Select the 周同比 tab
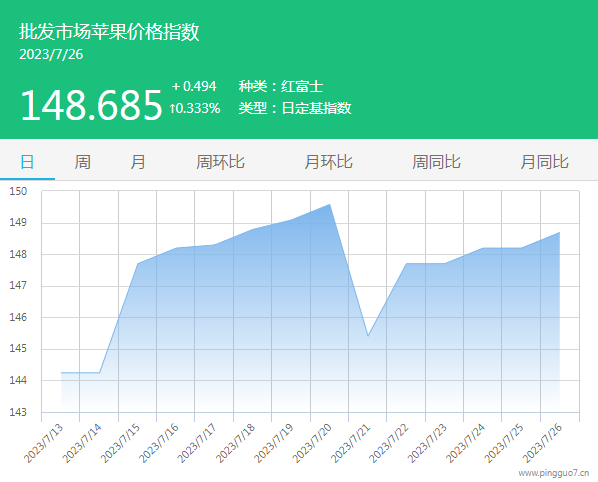This screenshot has height=482, width=598. [436, 162]
